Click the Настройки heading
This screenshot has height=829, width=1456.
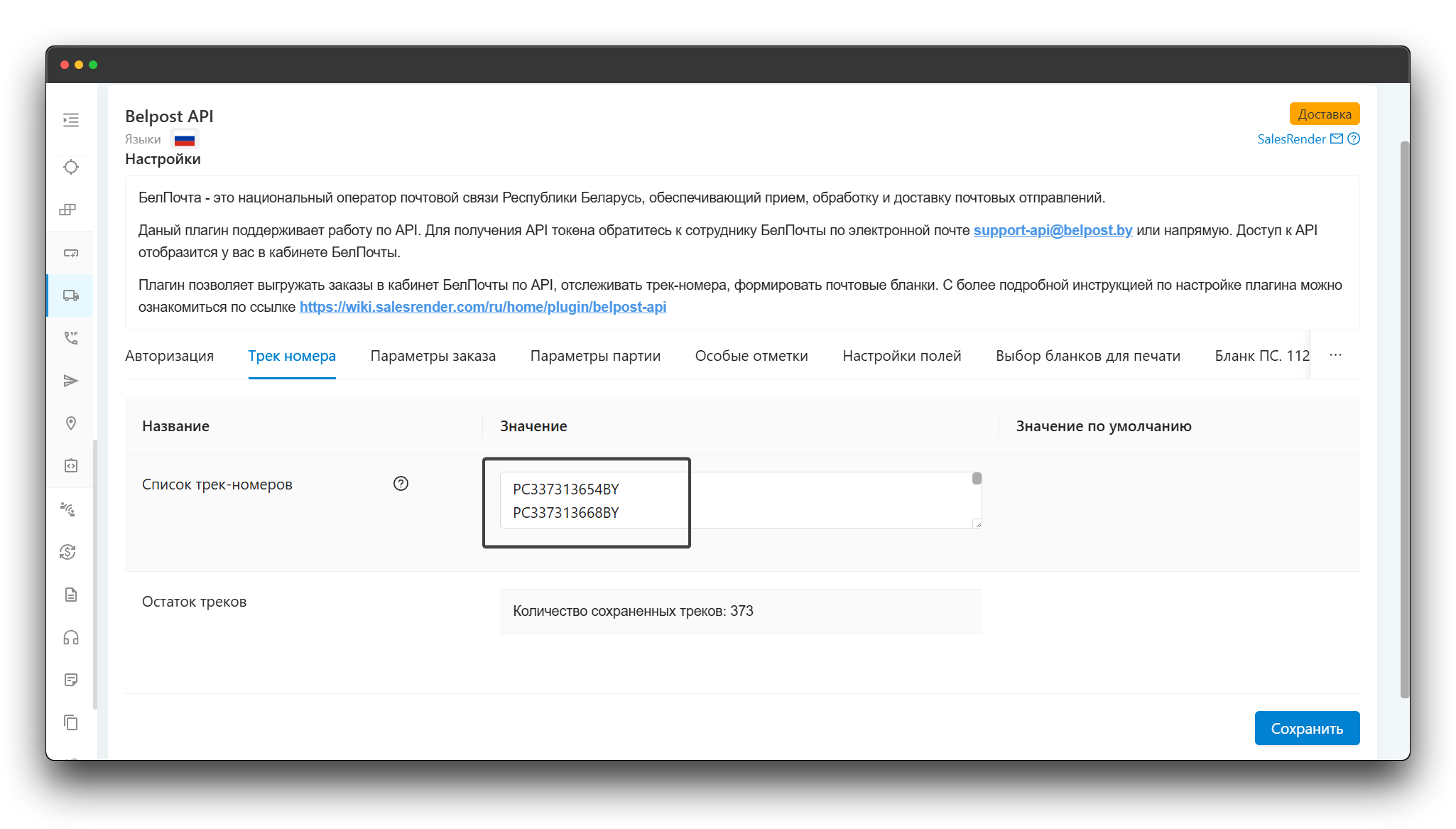point(163,159)
